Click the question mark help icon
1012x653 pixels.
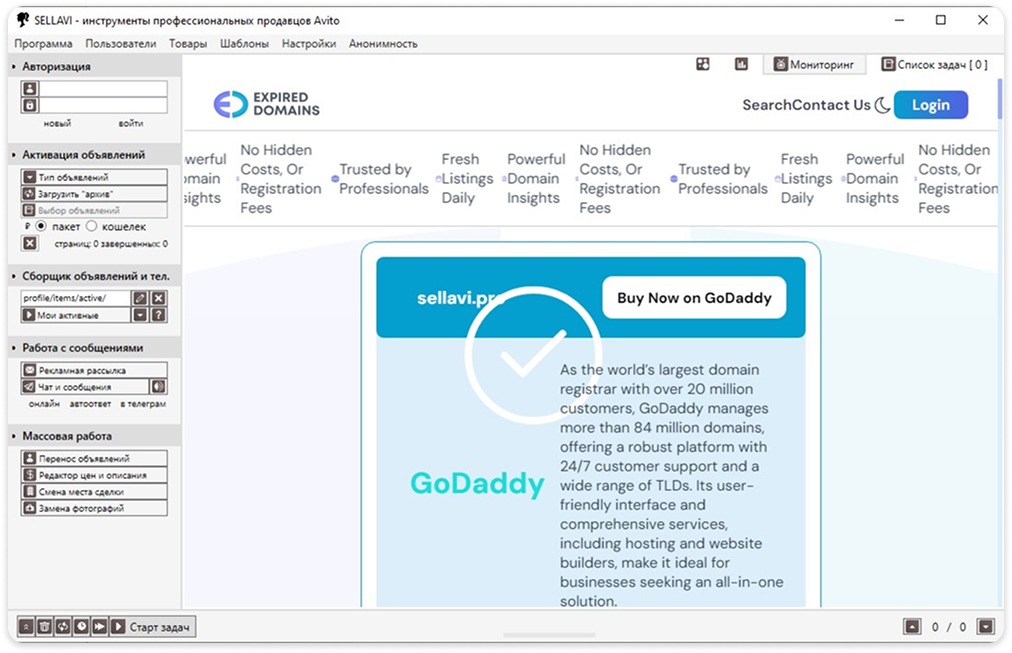click(158, 315)
